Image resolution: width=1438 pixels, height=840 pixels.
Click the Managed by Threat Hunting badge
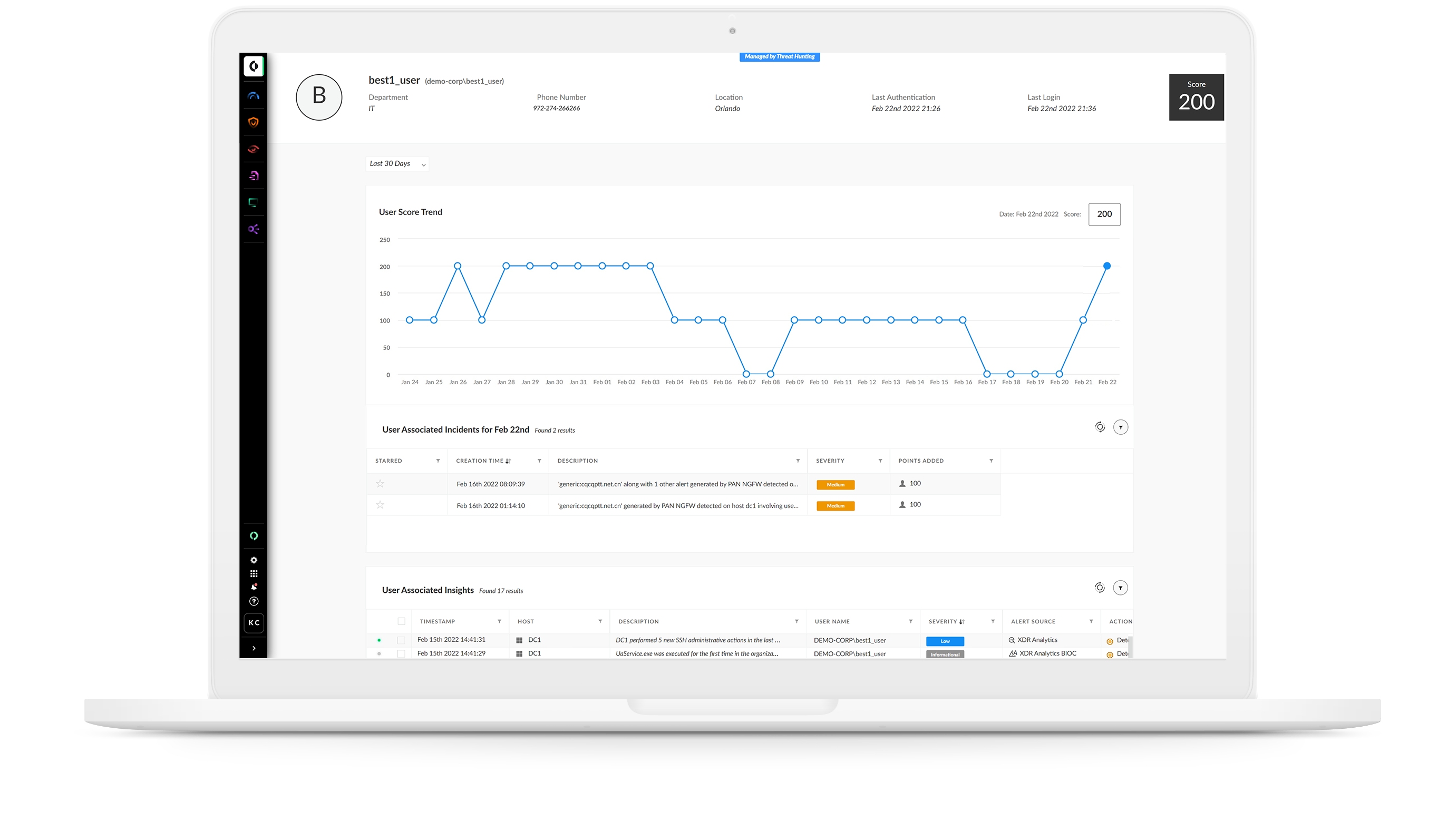coord(780,56)
